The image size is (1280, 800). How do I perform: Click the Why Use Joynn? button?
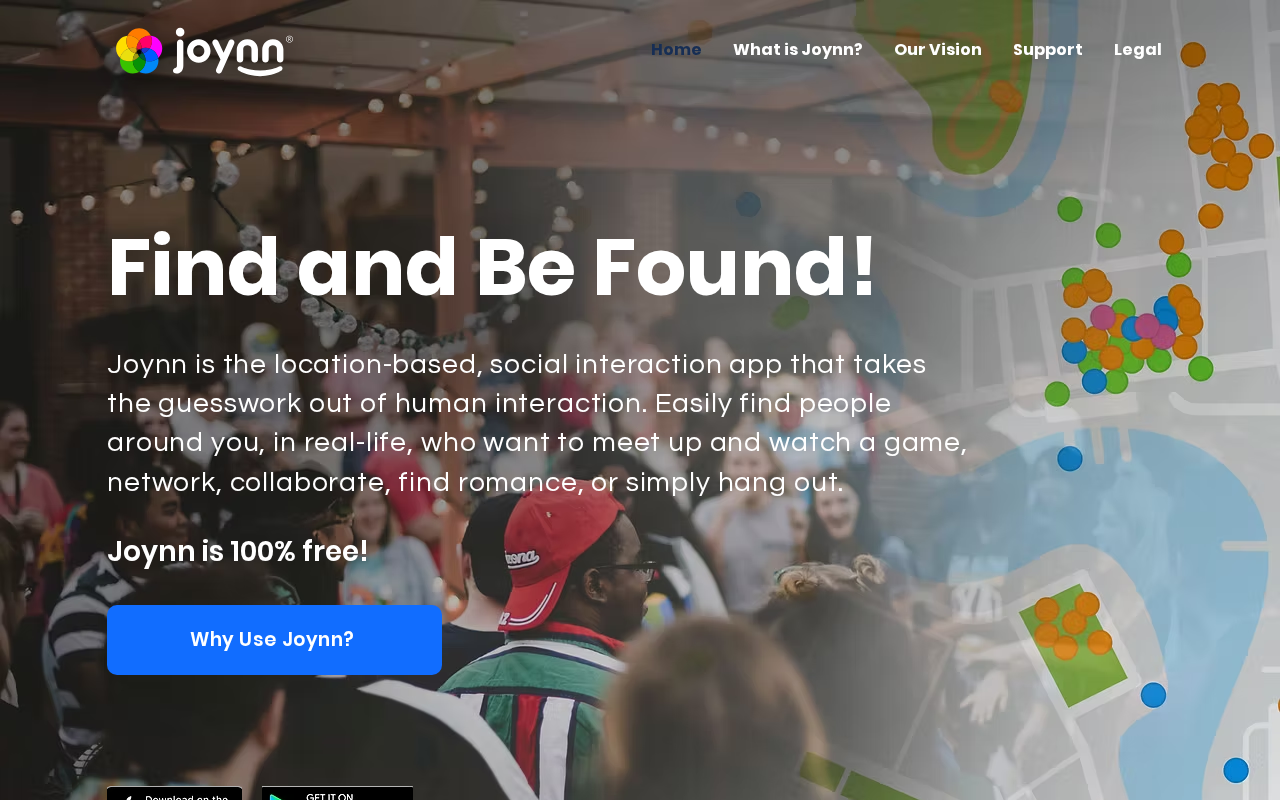click(274, 640)
